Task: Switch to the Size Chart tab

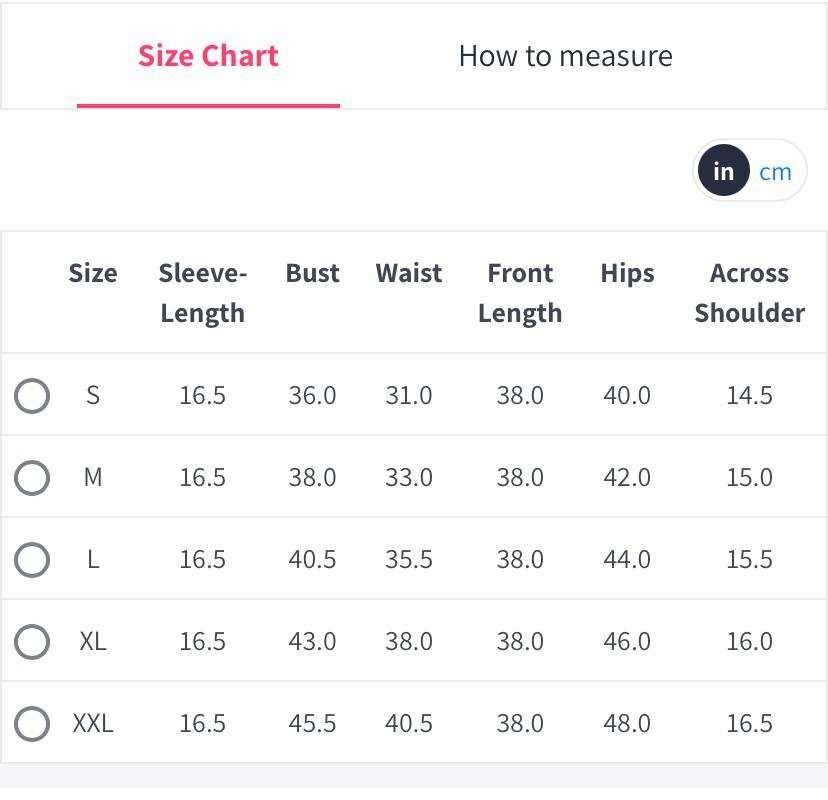Action: 208,56
